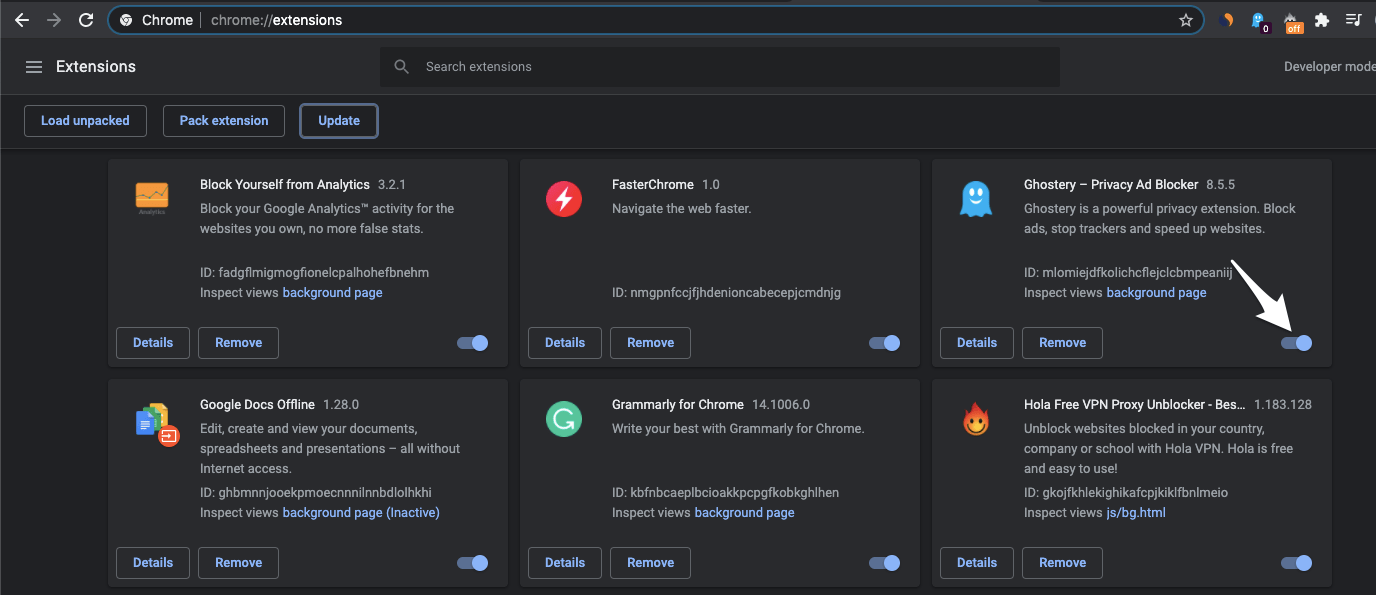
Task: Click the magnifier icon in Search extensions
Action: 402,67
